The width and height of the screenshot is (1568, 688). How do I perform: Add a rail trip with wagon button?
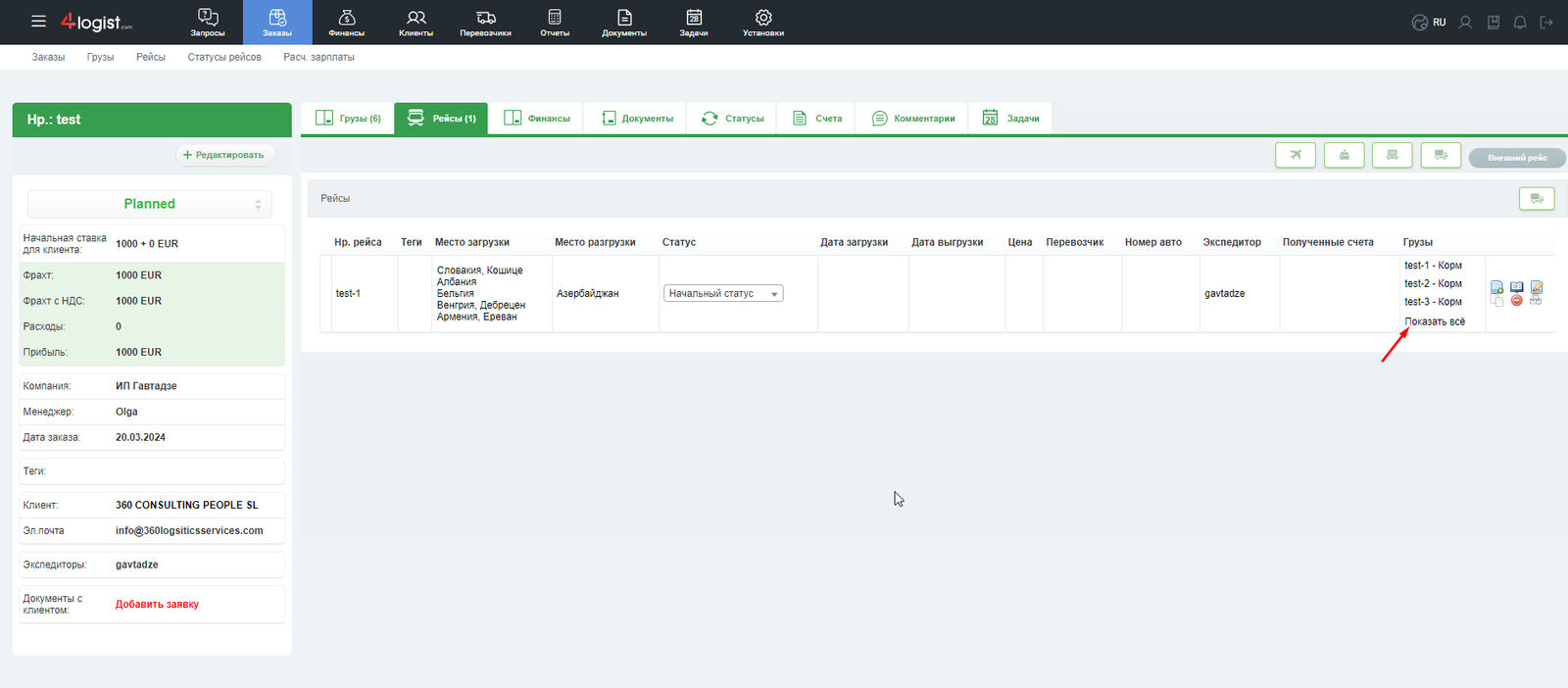coord(1393,155)
